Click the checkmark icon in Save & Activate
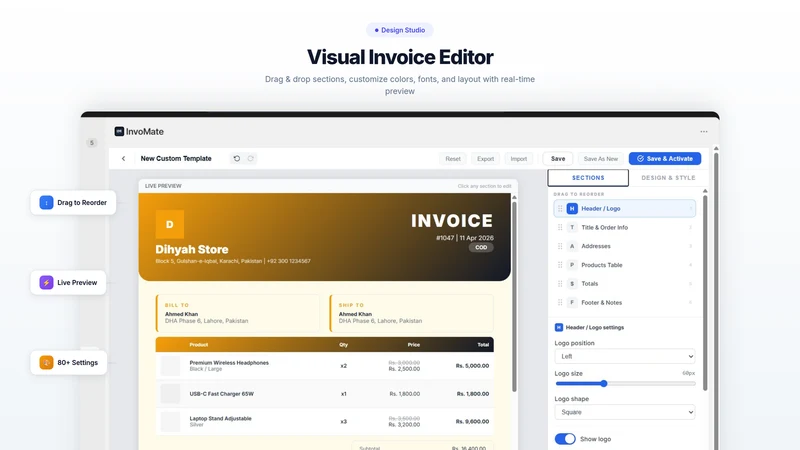Viewport: 800px width, 450px height. pos(640,159)
